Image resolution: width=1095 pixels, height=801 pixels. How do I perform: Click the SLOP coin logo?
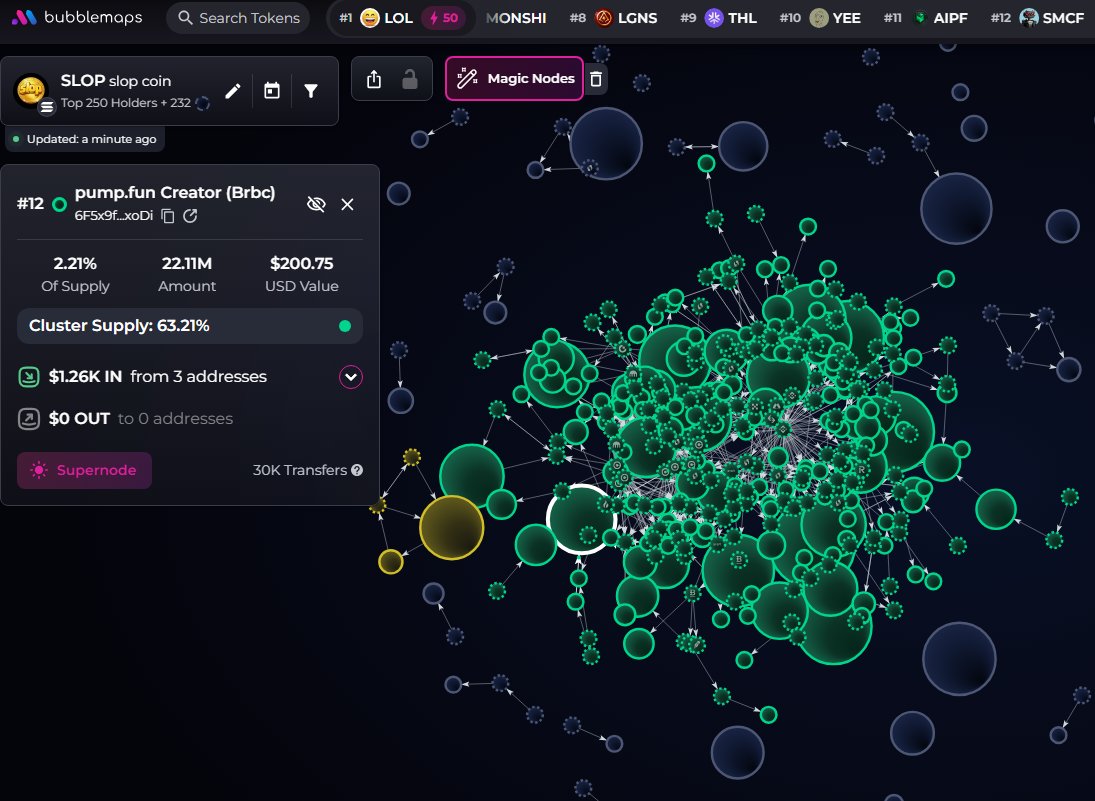(x=31, y=91)
